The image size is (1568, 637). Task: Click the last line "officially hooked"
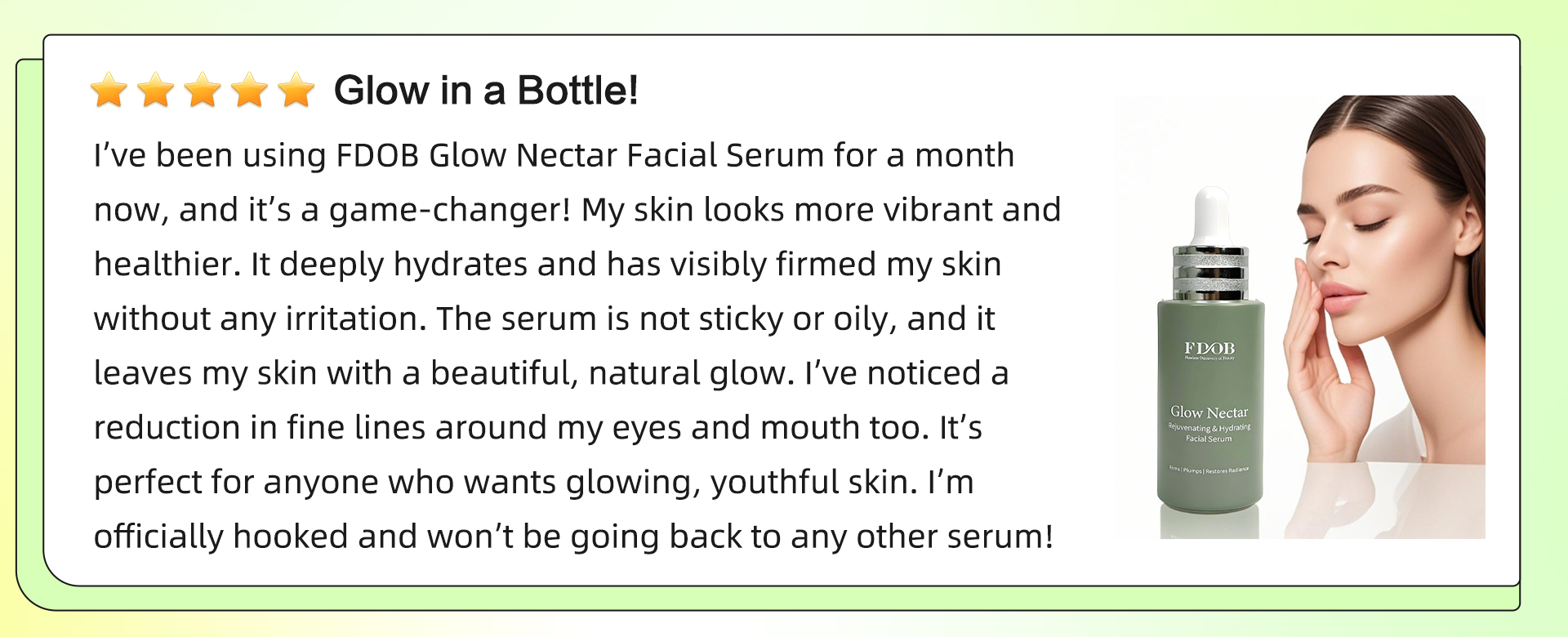[x=573, y=537]
